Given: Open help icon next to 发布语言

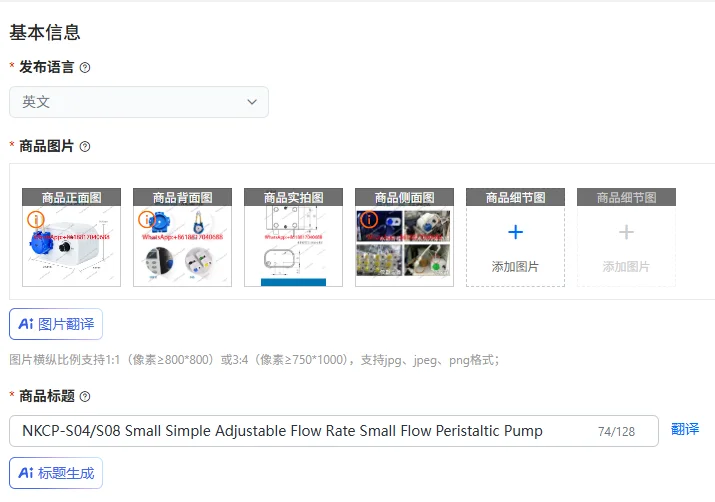Looking at the screenshot, I should click(x=85, y=68).
